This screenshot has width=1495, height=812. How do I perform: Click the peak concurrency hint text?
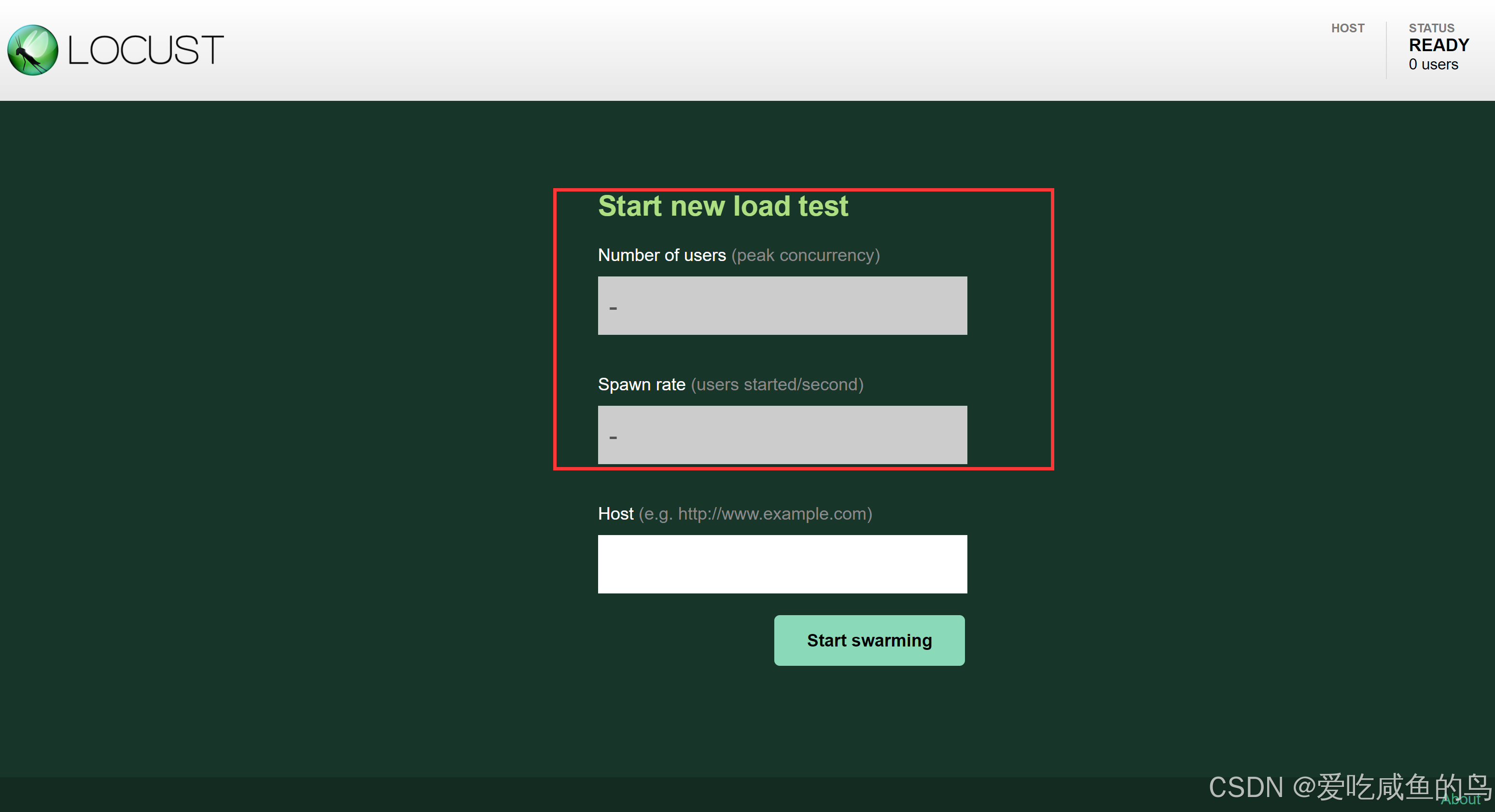805,255
